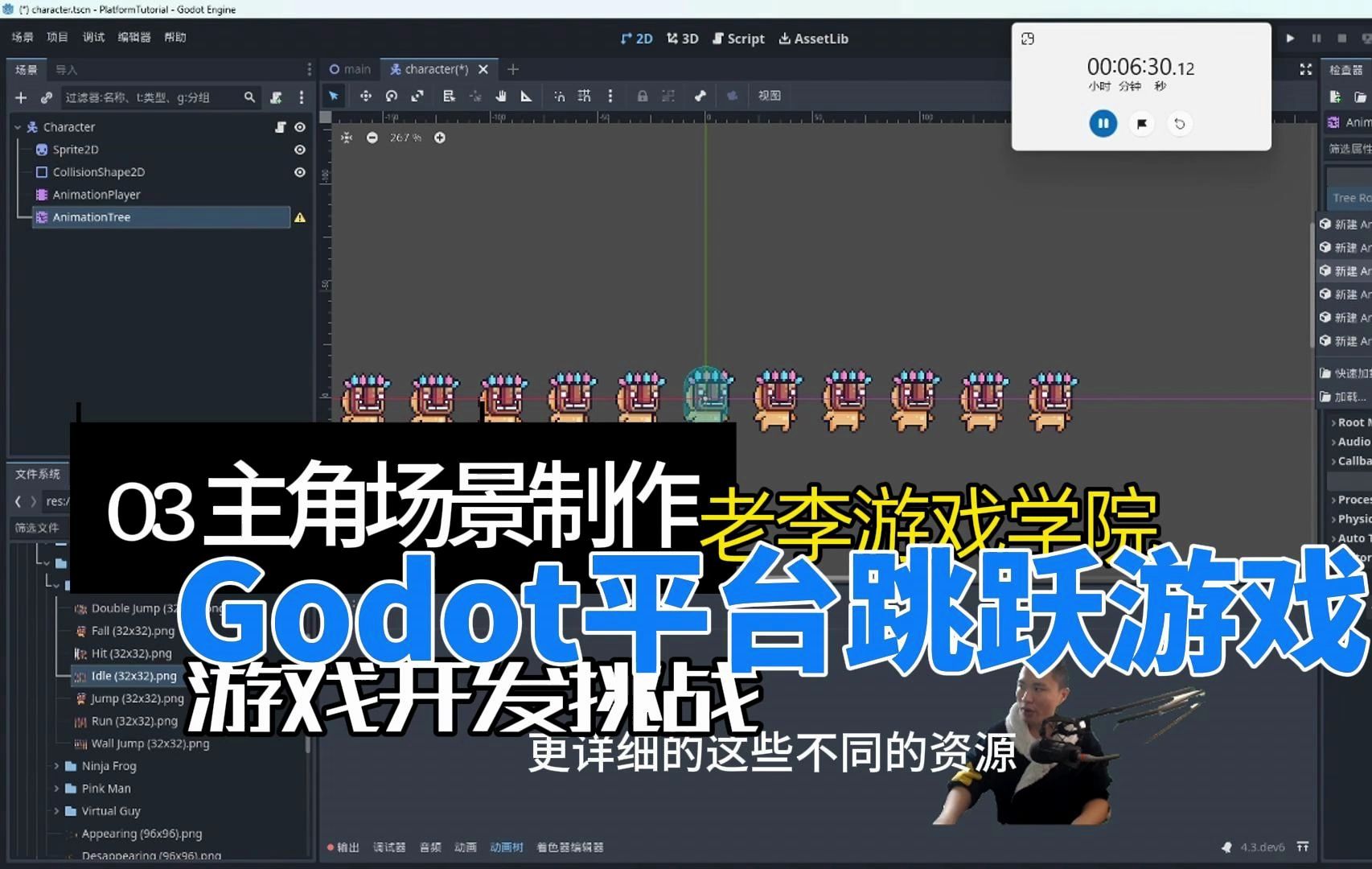Viewport: 1372px width, 869px height.
Task: Open the 场景 Scene menu
Action: tap(23, 37)
